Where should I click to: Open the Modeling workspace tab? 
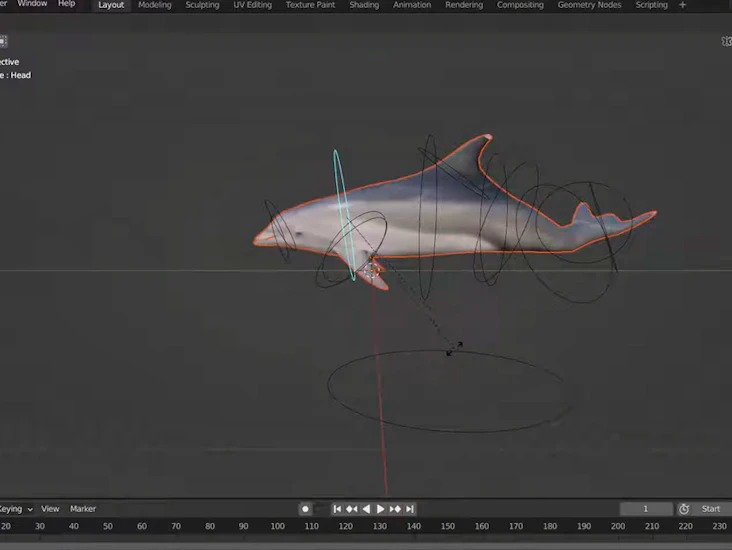[155, 5]
